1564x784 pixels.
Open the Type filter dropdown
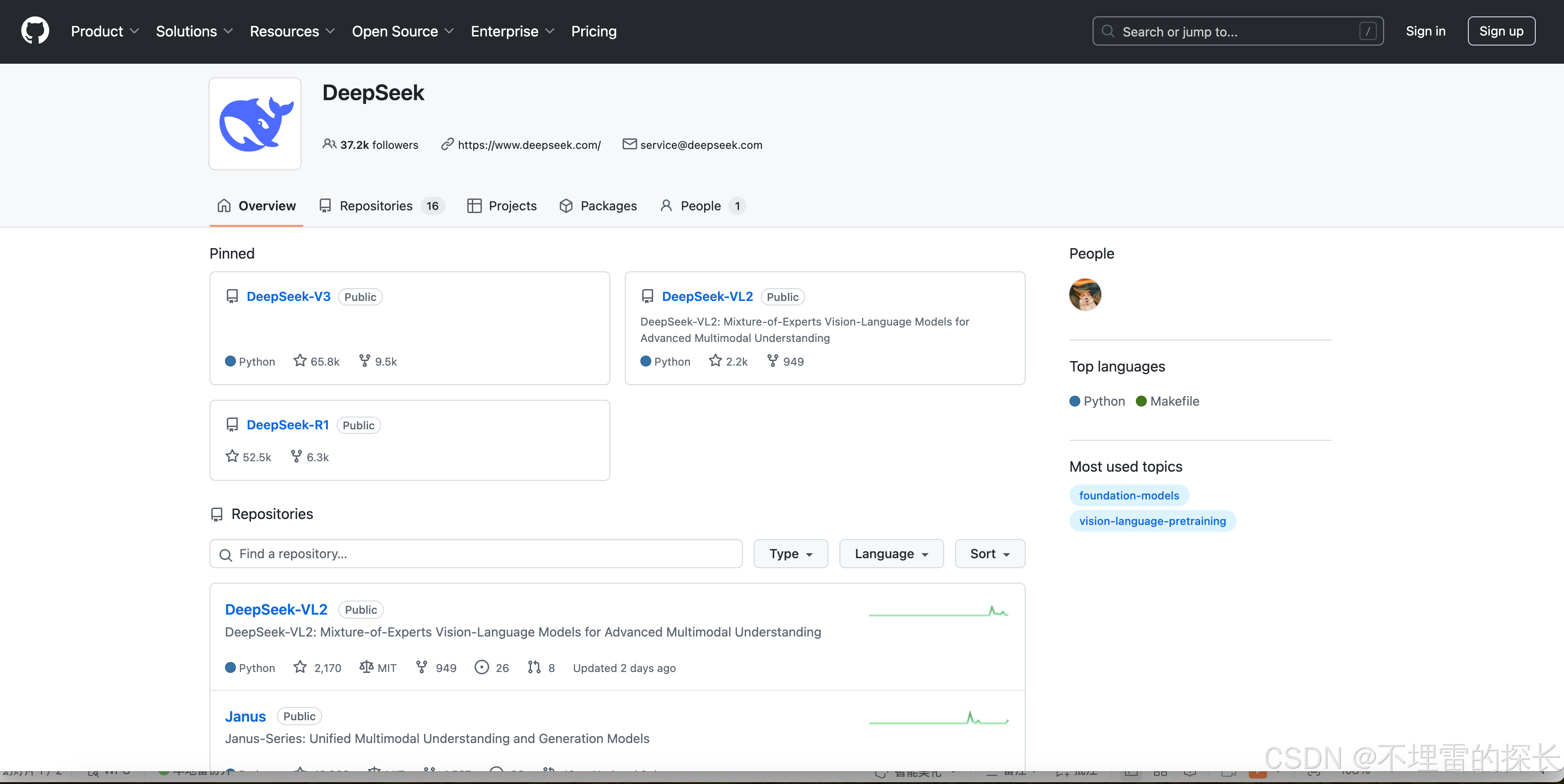791,554
